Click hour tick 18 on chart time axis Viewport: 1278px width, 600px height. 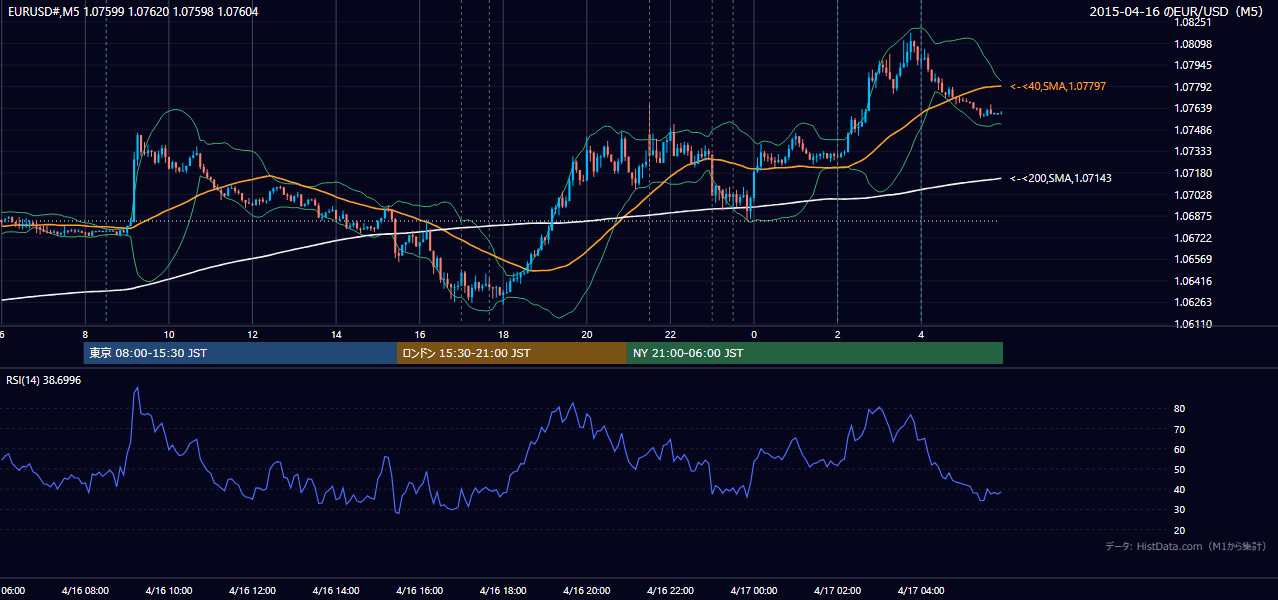pos(504,335)
